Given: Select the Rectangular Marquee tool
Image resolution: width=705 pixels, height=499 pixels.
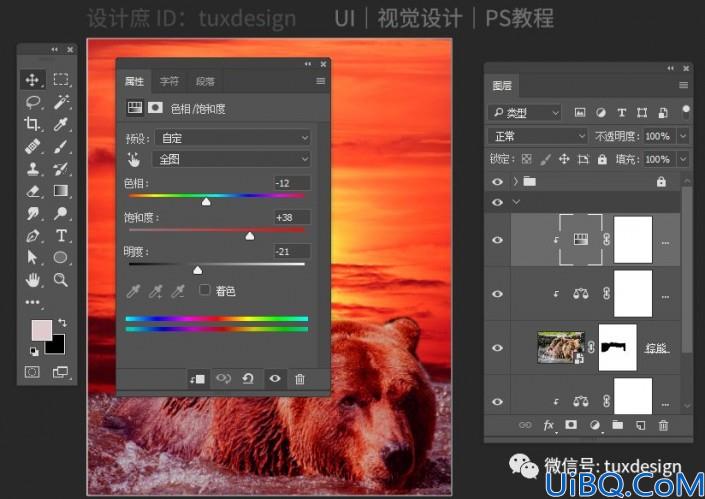Looking at the screenshot, I should click(x=61, y=80).
